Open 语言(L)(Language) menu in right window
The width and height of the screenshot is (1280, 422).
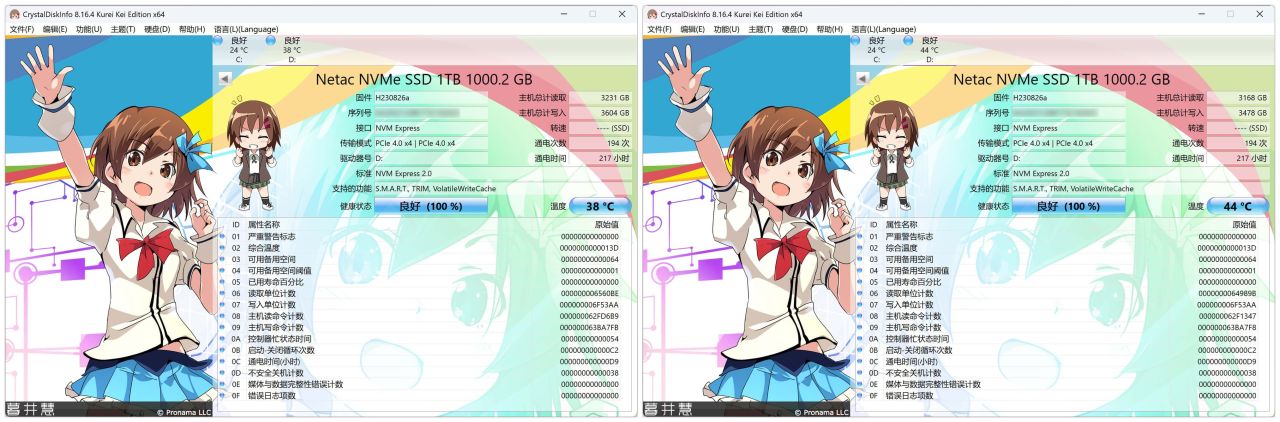coord(884,30)
